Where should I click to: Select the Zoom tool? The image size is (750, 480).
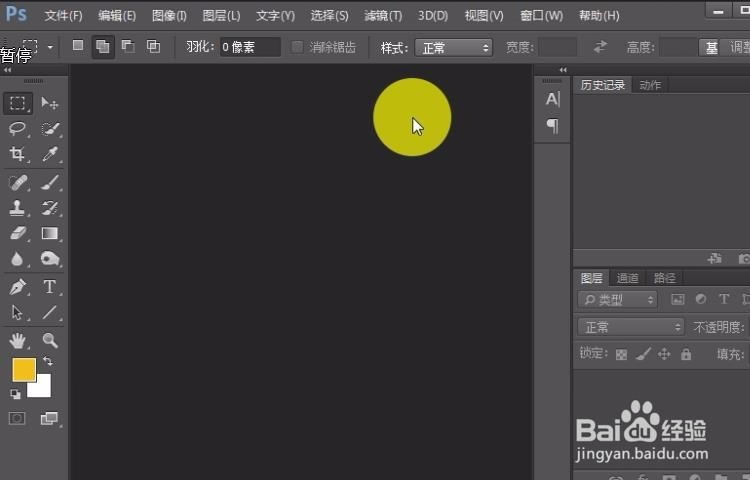(x=50, y=340)
